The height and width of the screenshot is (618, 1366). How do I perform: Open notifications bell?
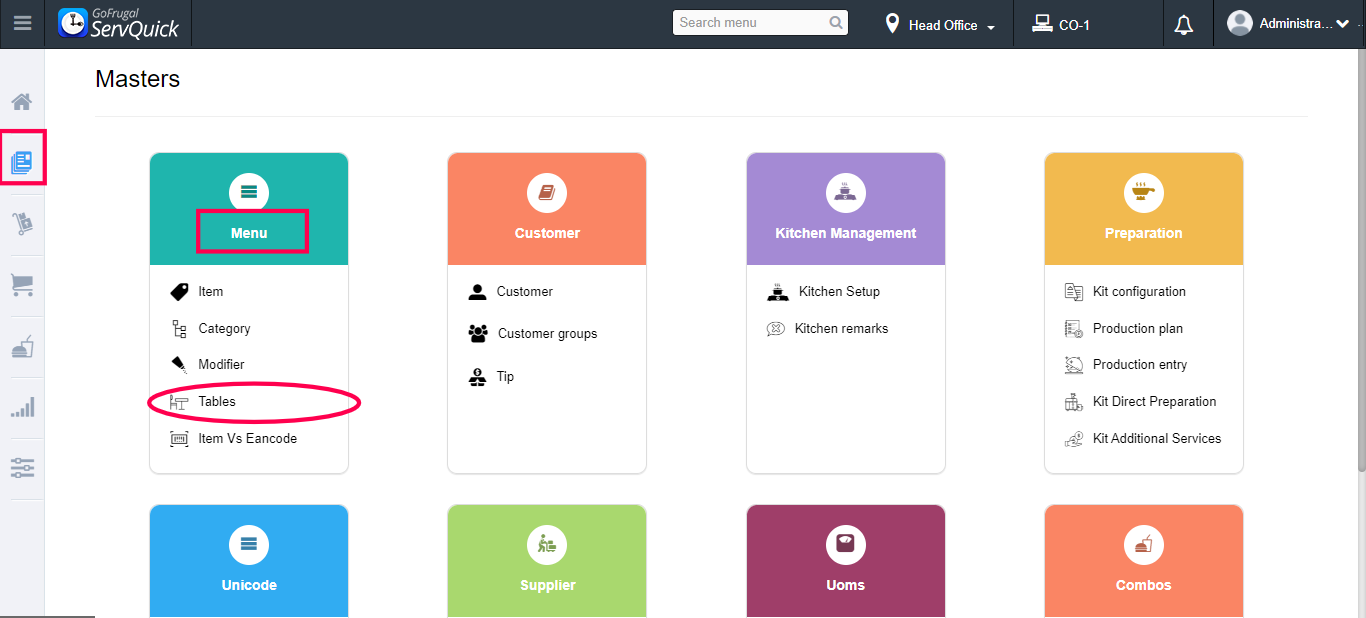pos(1184,25)
